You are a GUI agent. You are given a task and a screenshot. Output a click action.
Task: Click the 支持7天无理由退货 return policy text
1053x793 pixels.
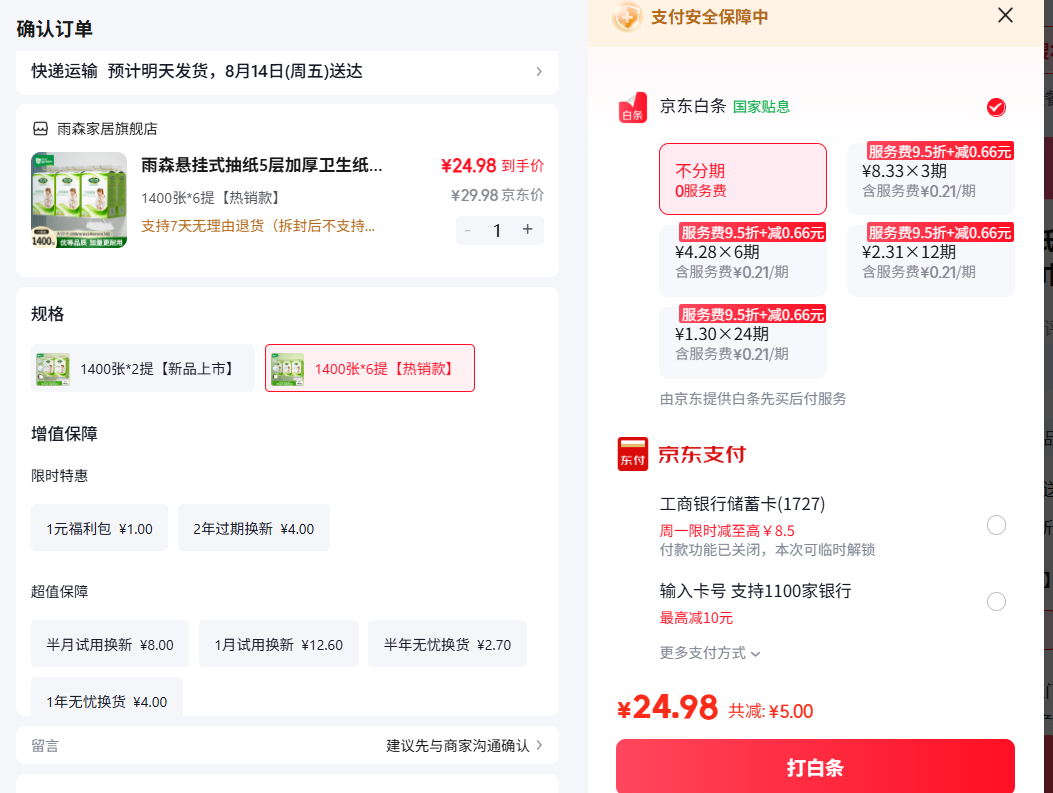pyautogui.click(x=258, y=226)
